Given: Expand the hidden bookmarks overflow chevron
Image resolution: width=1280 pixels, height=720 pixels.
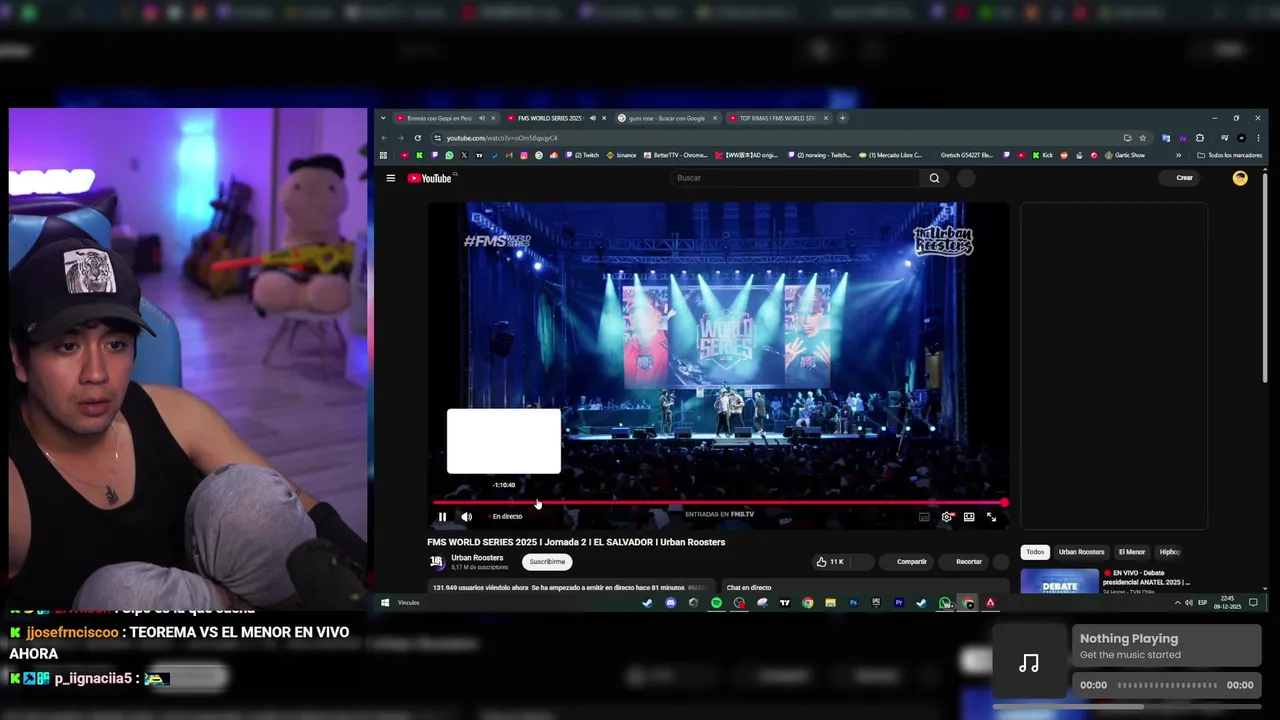Looking at the screenshot, I should (1178, 155).
